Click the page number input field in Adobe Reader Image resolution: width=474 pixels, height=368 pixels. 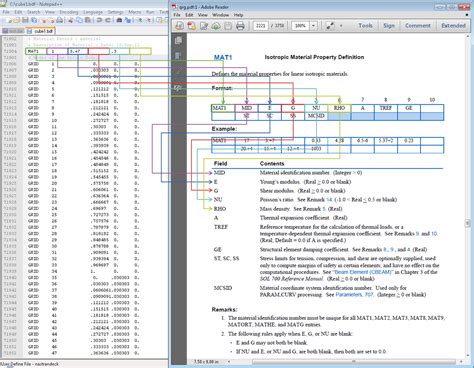point(260,26)
